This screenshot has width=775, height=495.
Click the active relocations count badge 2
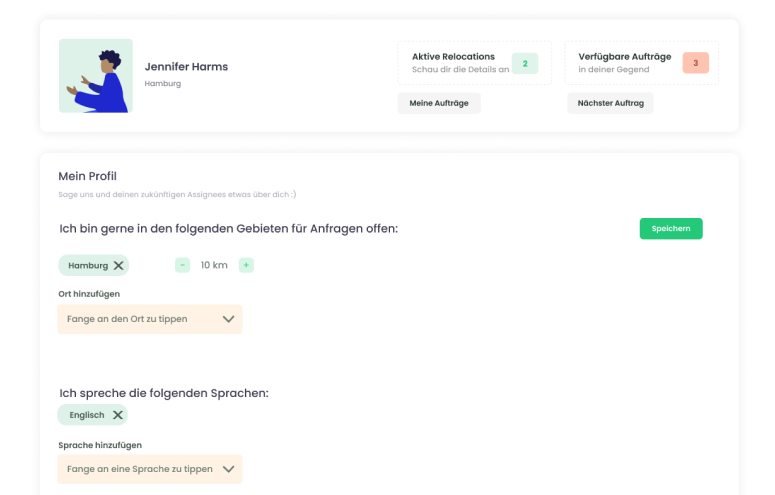coord(525,63)
